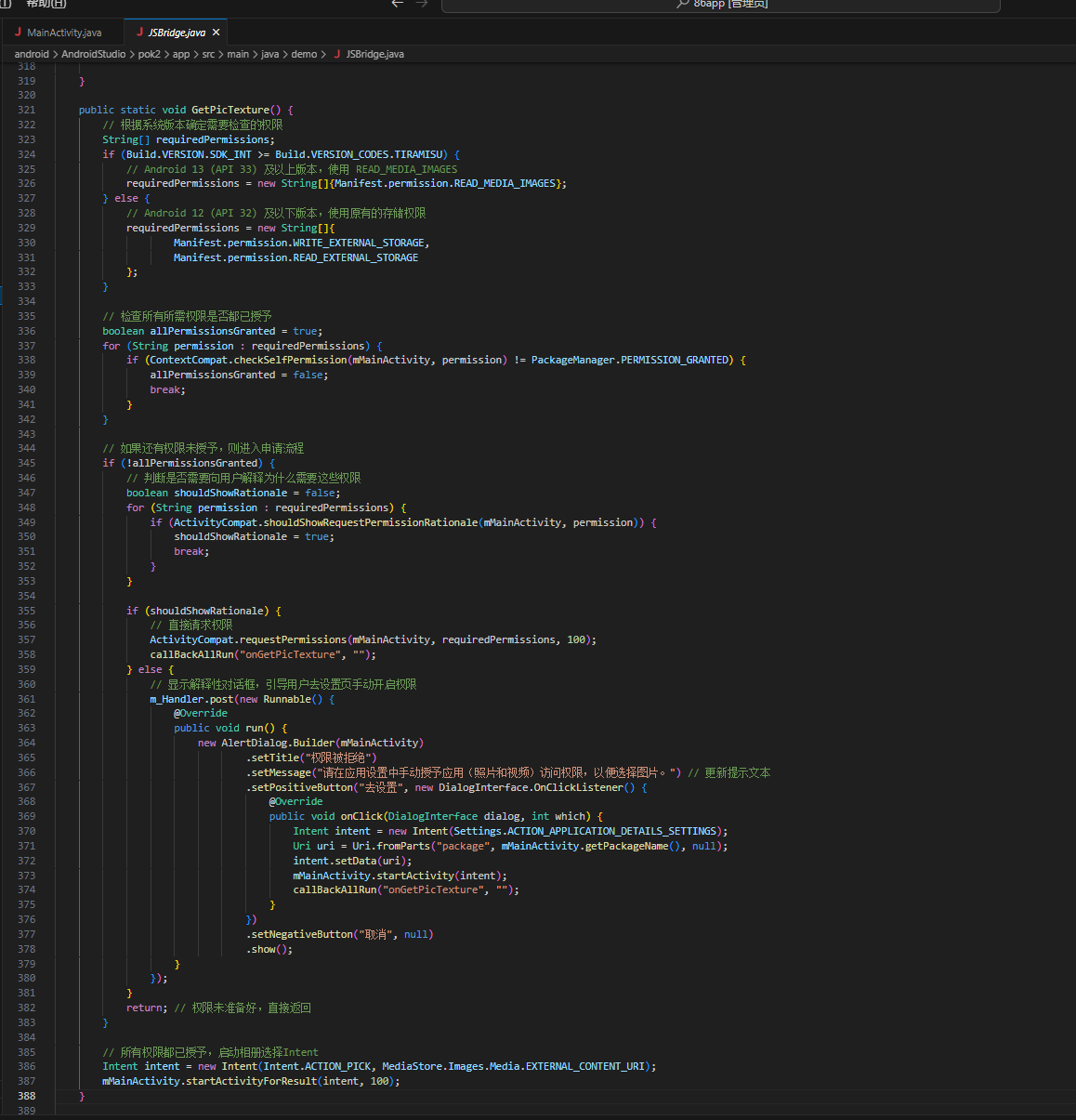This screenshot has height=1120, width=1076.
Task: Click the src breadcrumb segment
Action: click(208, 54)
